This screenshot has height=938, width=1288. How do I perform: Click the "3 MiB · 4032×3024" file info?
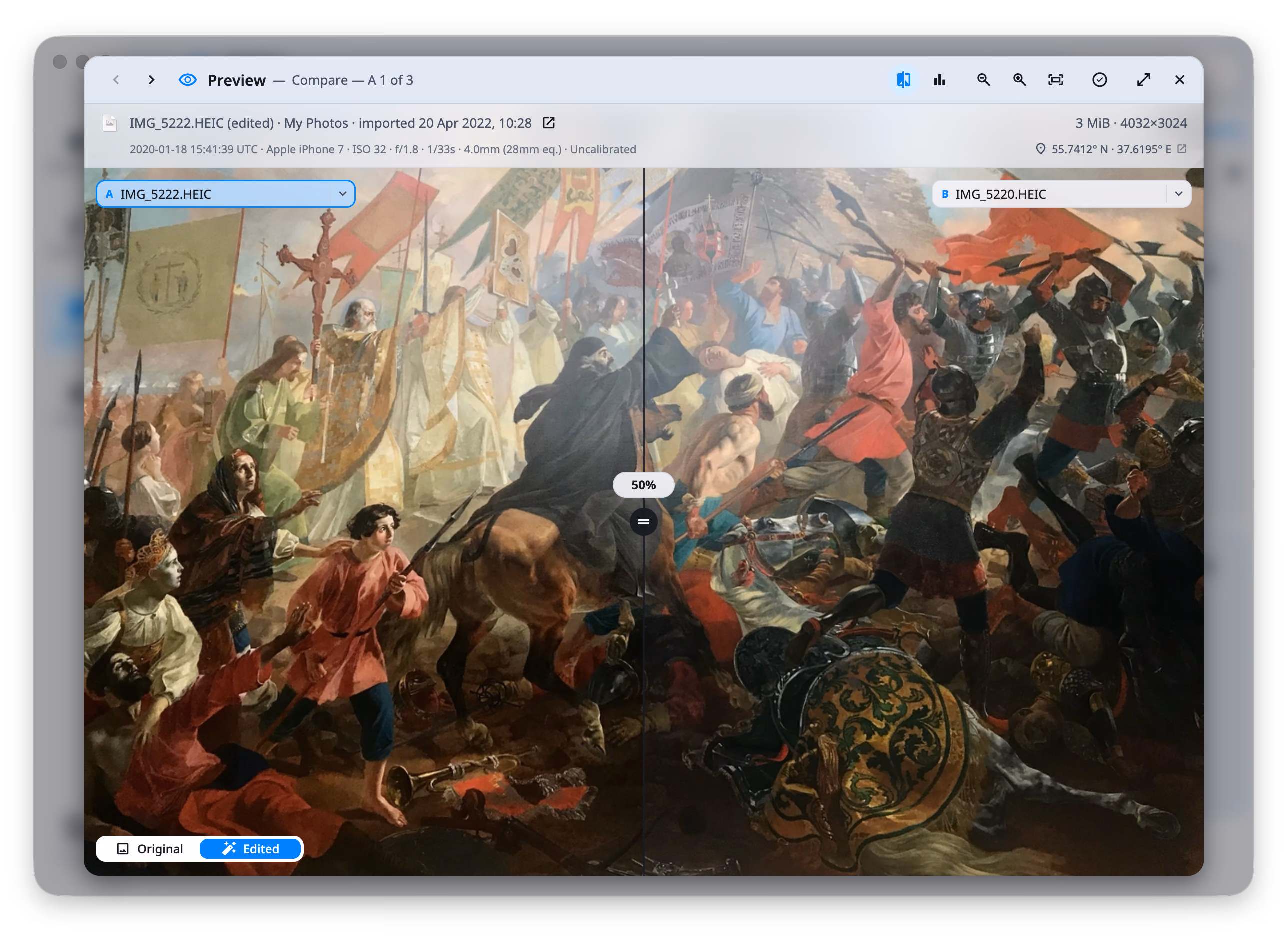(1131, 123)
